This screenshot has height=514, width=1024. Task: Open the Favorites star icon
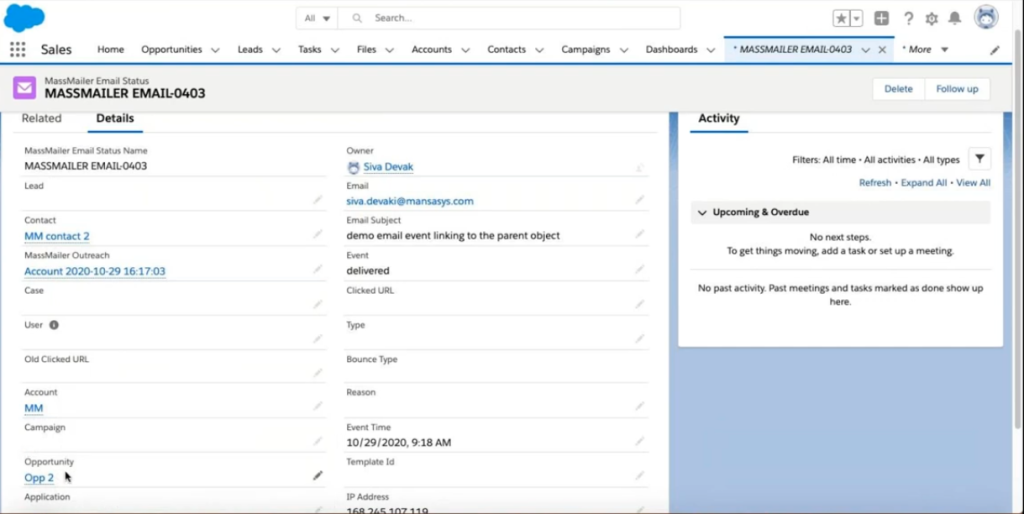[x=841, y=18]
